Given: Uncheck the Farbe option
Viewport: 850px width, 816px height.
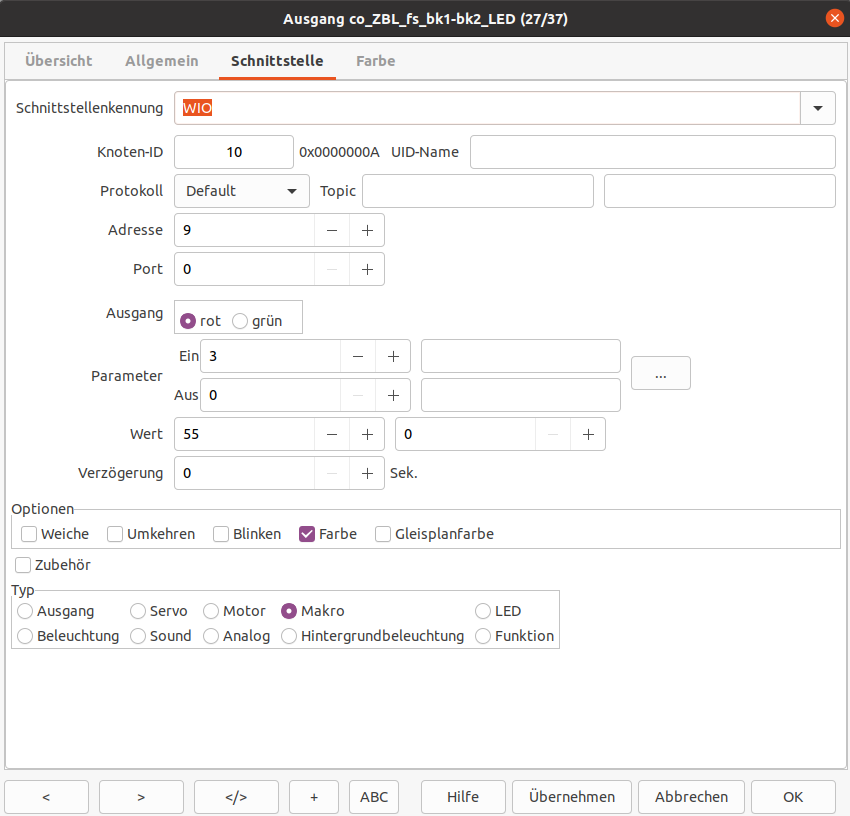Looking at the screenshot, I should click(307, 534).
